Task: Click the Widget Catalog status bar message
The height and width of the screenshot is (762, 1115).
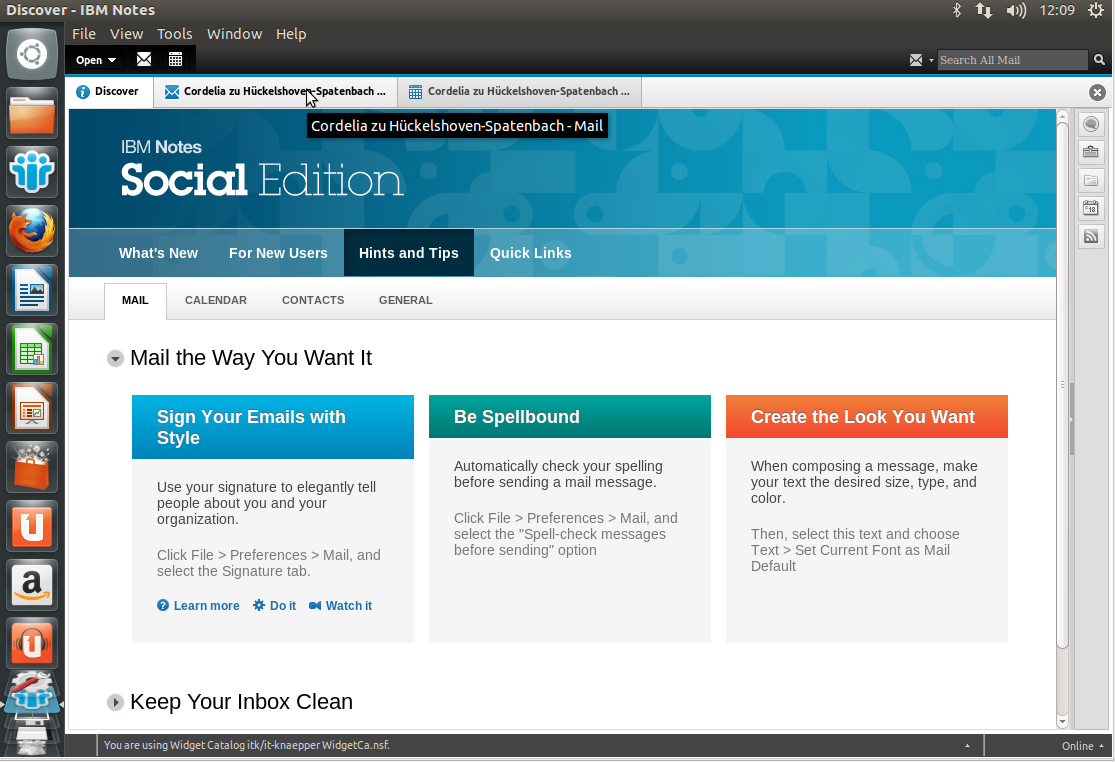Action: click(247, 746)
